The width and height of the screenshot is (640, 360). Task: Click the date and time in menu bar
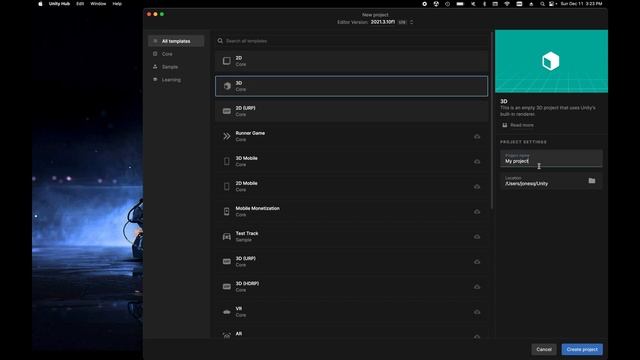pyautogui.click(x=581, y=4)
